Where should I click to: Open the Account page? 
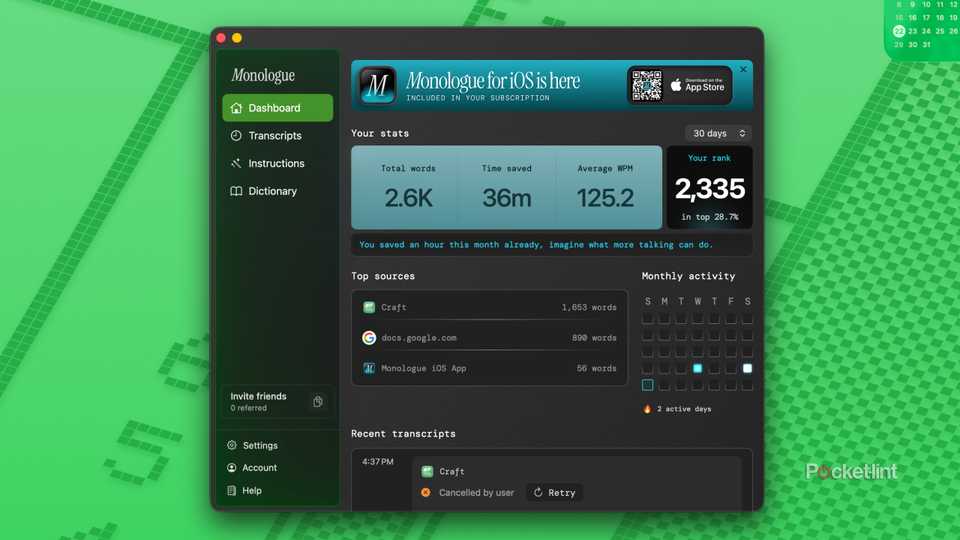coord(259,468)
